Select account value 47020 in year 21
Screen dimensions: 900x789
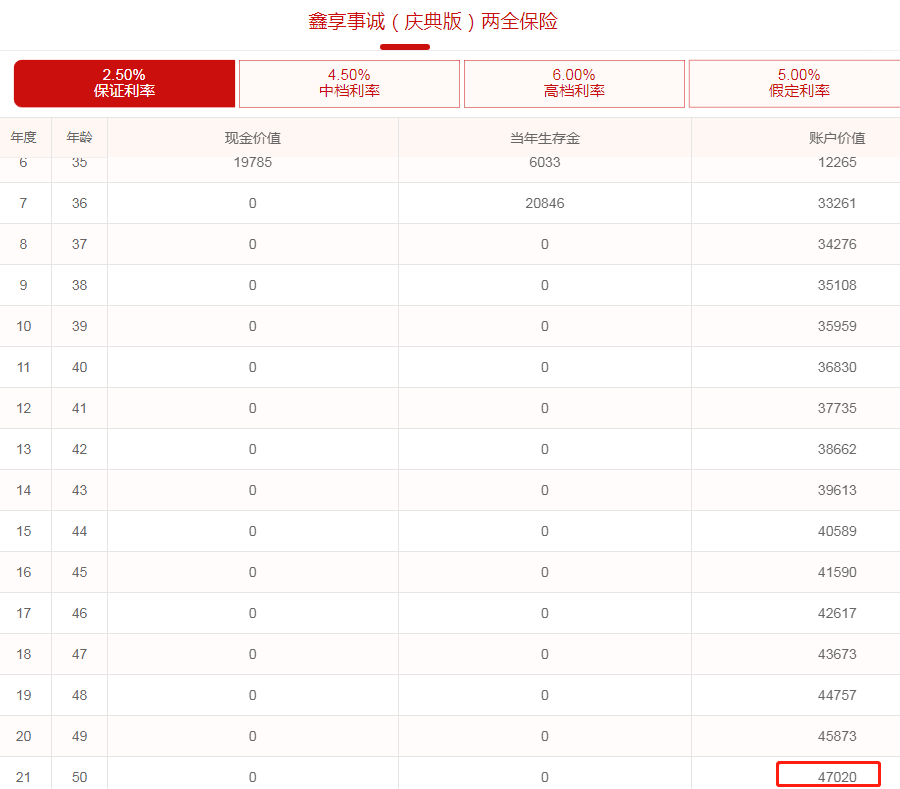(837, 777)
